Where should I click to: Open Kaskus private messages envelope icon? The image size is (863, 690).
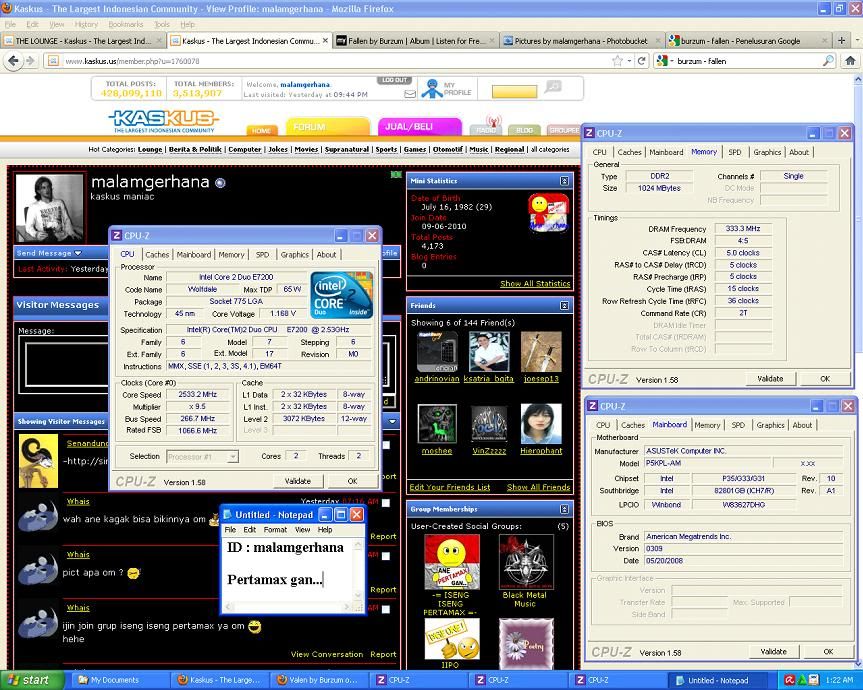(409, 94)
